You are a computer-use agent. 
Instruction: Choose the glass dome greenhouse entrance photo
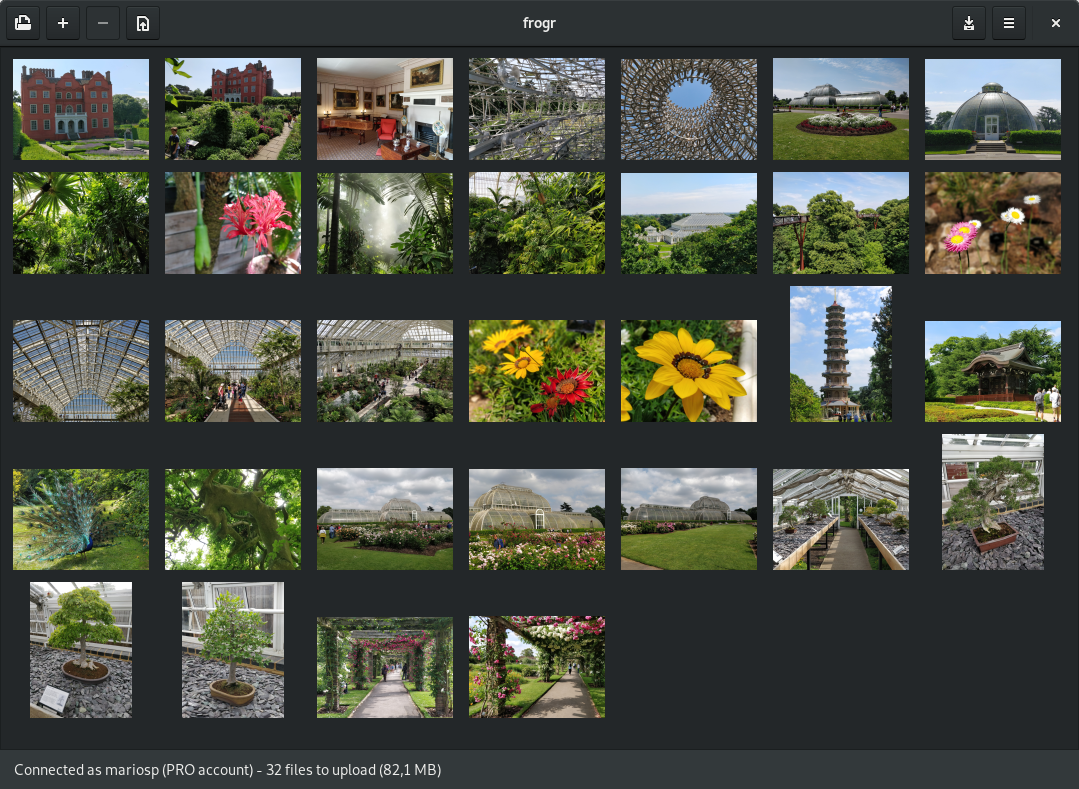click(993, 109)
